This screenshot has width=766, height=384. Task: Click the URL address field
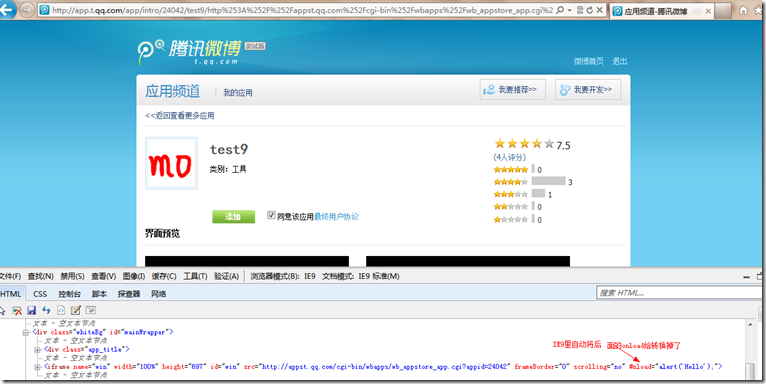[x=302, y=10]
